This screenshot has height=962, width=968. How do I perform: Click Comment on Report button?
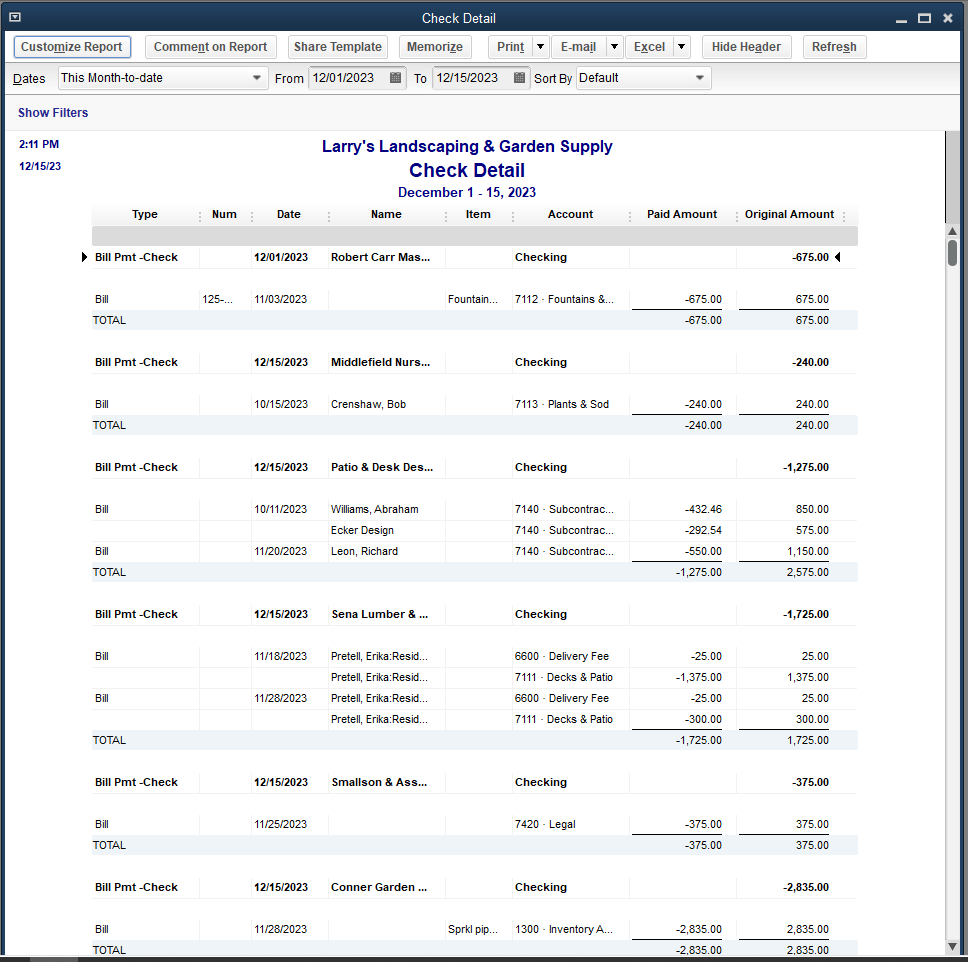[211, 47]
